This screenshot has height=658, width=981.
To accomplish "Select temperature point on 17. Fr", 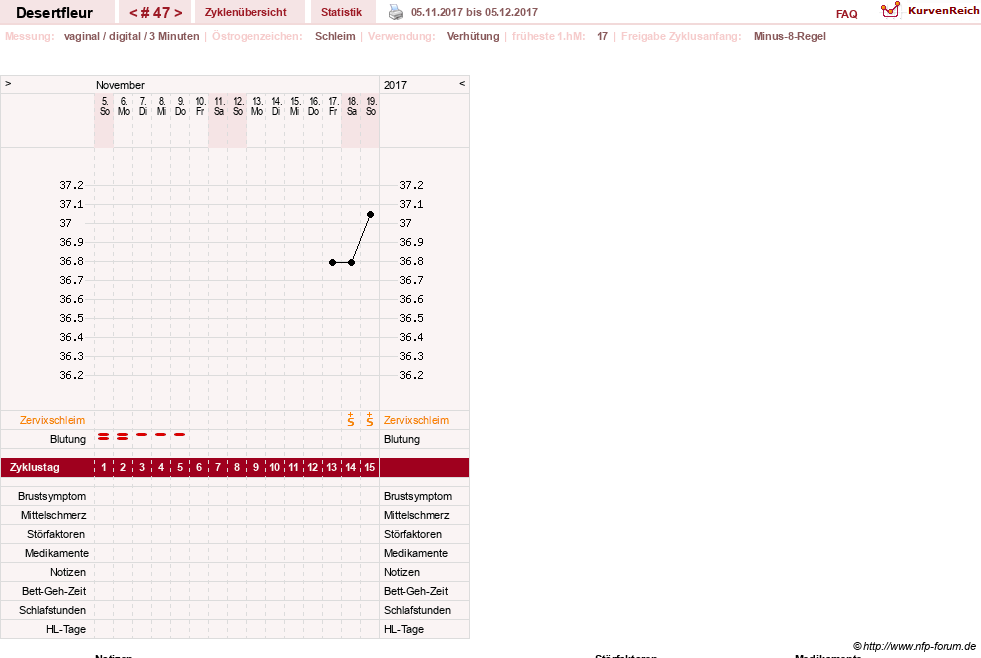I will (332, 262).
